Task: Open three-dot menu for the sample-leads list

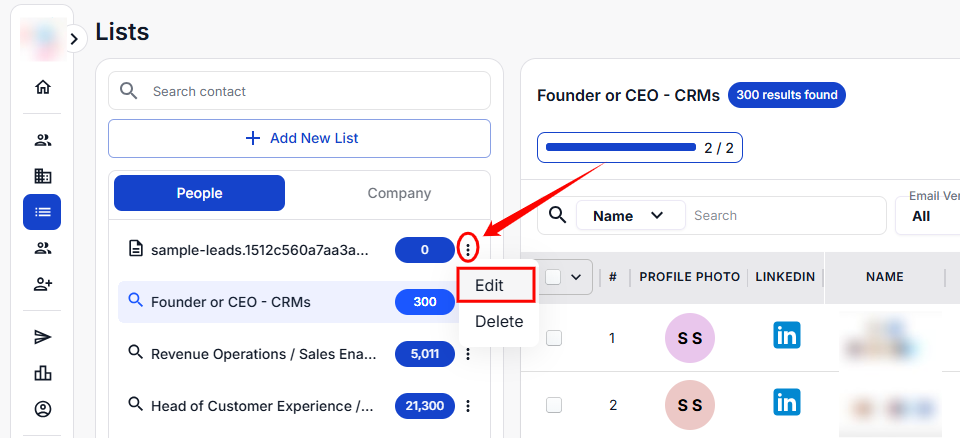Action: tap(468, 249)
